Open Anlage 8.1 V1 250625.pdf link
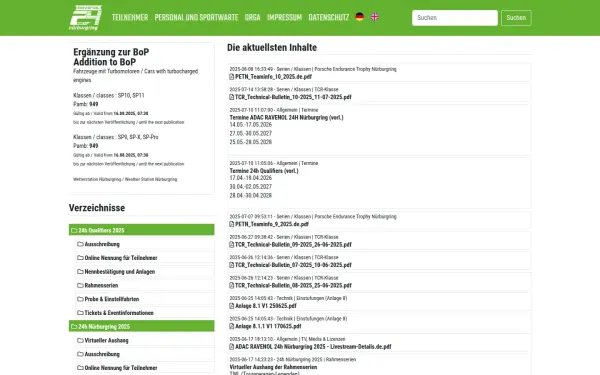This screenshot has width=600, height=375. 266,306
